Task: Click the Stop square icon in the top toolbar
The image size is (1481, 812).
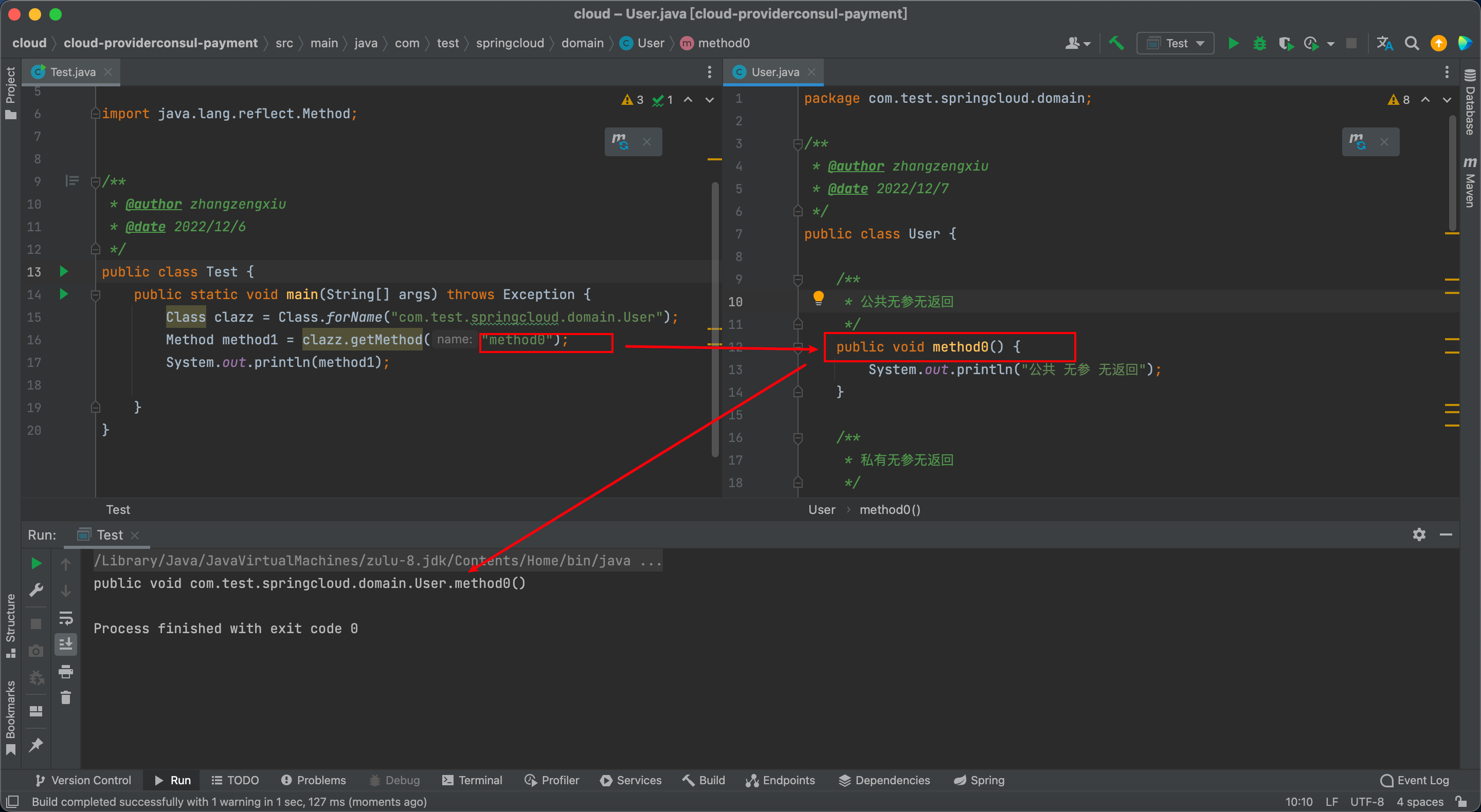Action: pos(1351,43)
